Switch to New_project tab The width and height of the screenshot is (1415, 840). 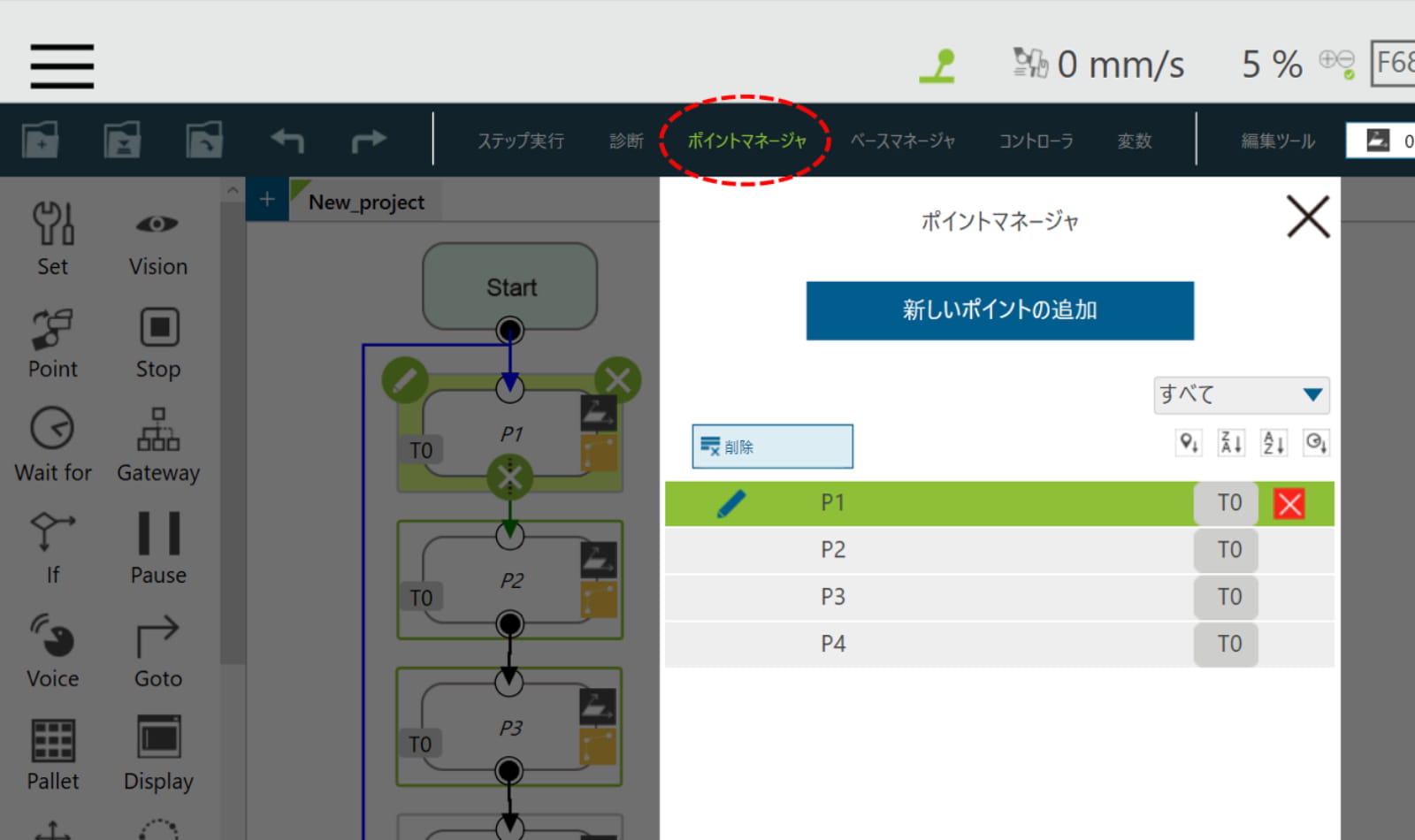(x=366, y=202)
